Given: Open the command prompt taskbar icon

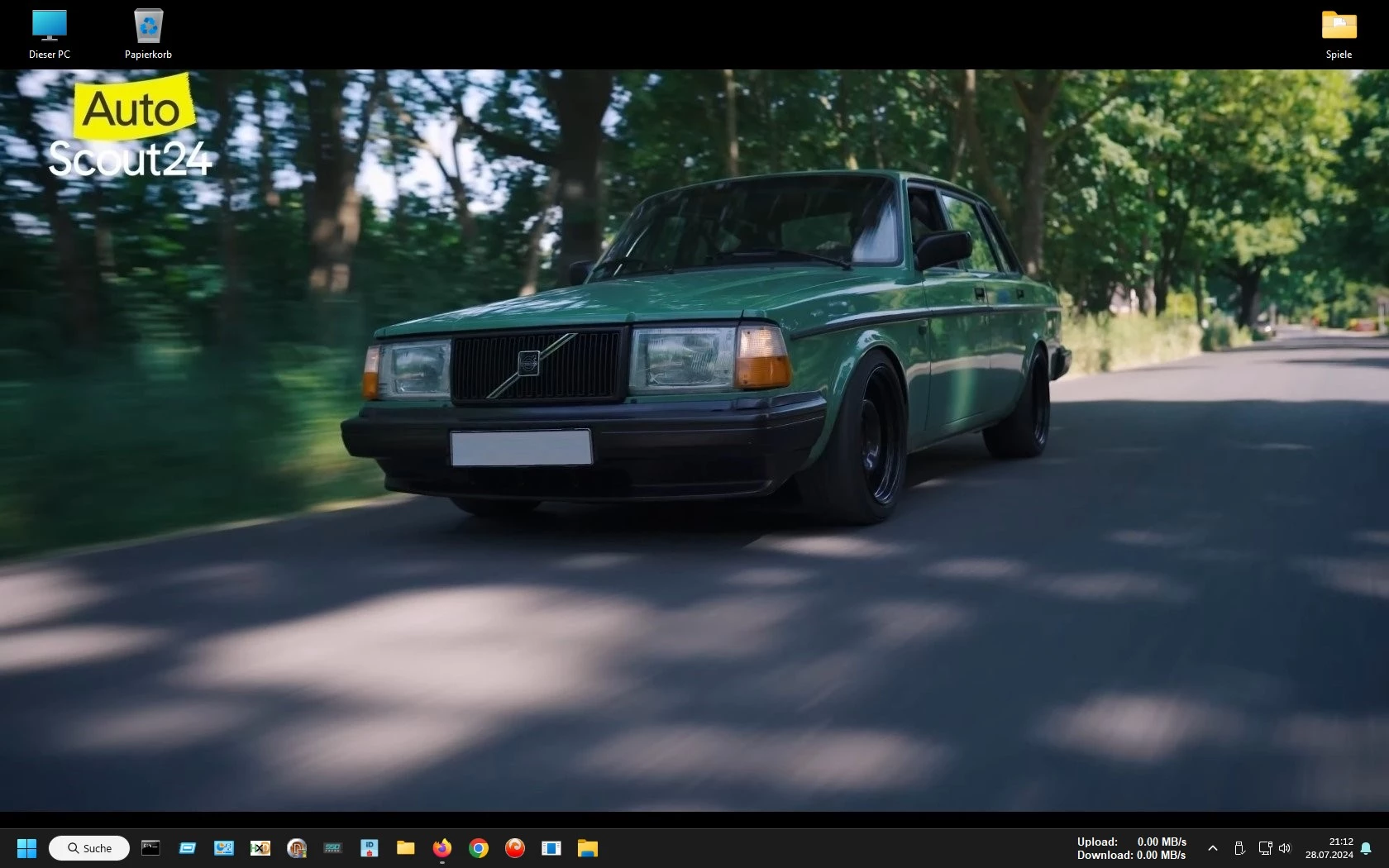Looking at the screenshot, I should (x=150, y=848).
